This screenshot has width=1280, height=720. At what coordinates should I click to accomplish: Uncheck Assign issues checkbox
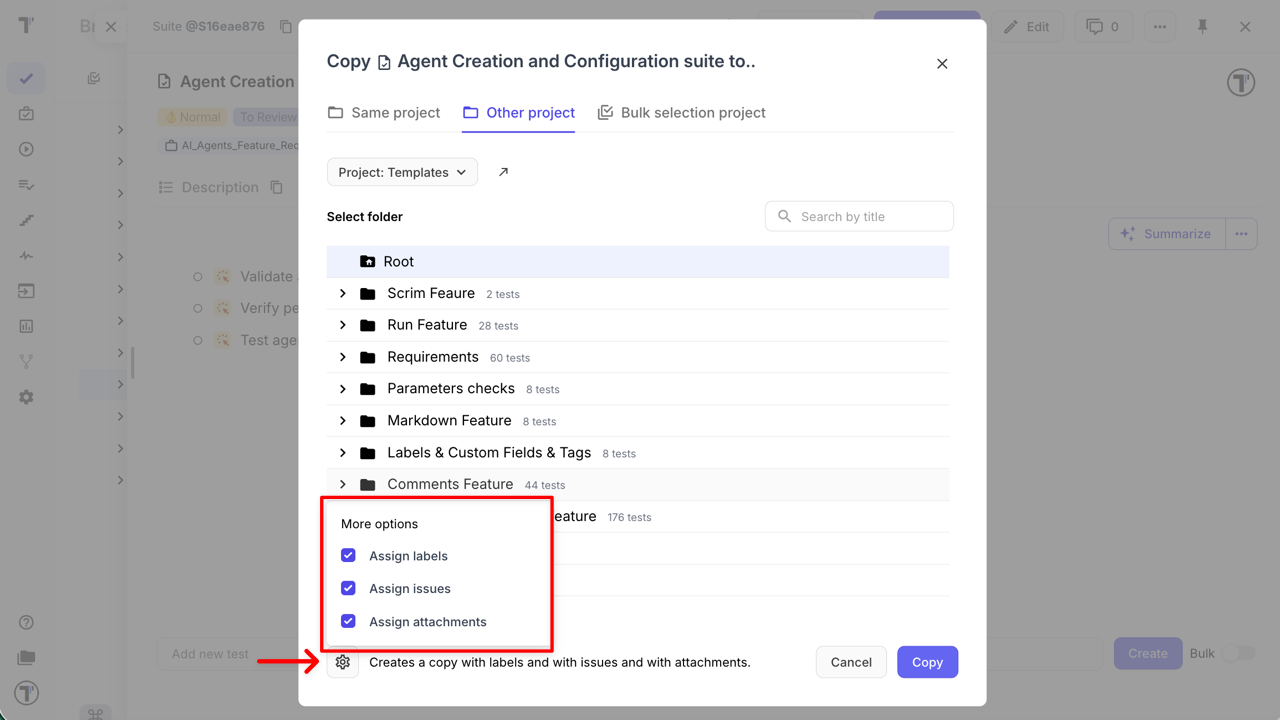coord(348,588)
